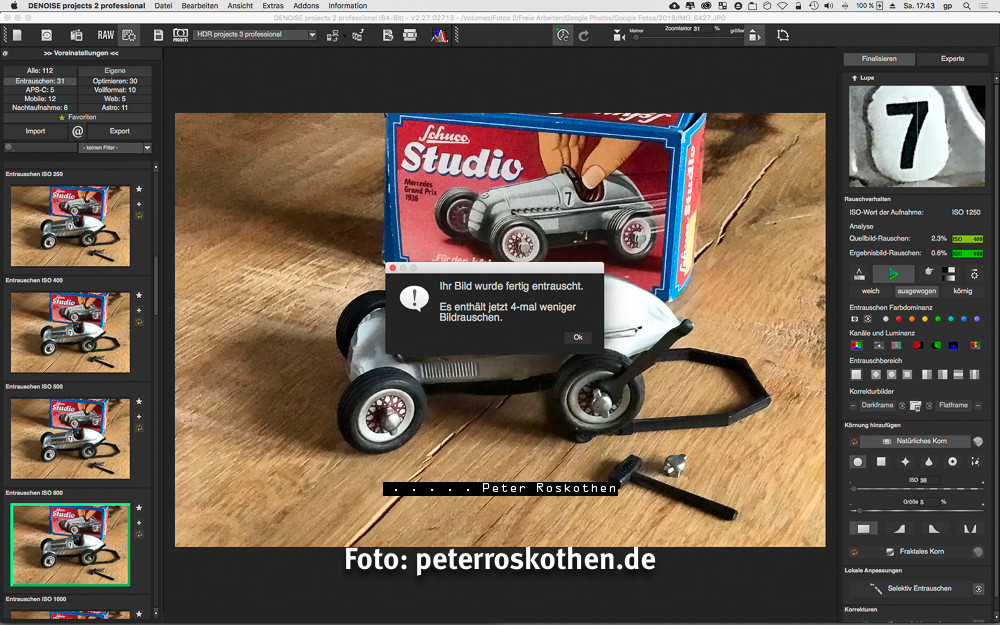Select the ring grain shape

952,462
